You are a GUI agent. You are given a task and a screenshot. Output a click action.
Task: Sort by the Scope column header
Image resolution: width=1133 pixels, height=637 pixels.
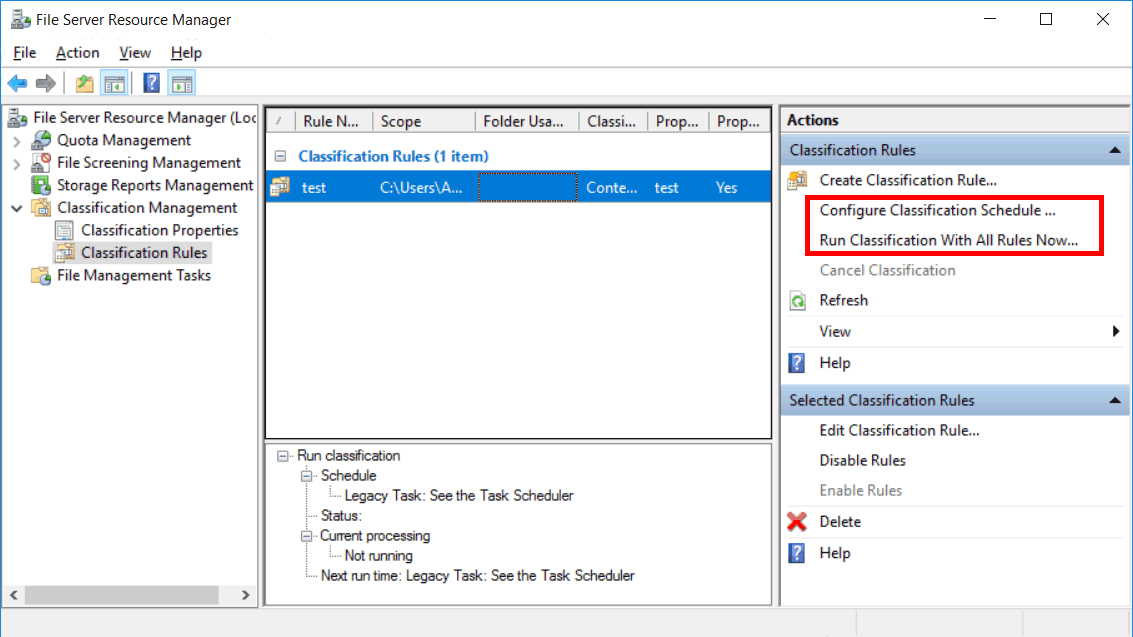point(423,121)
